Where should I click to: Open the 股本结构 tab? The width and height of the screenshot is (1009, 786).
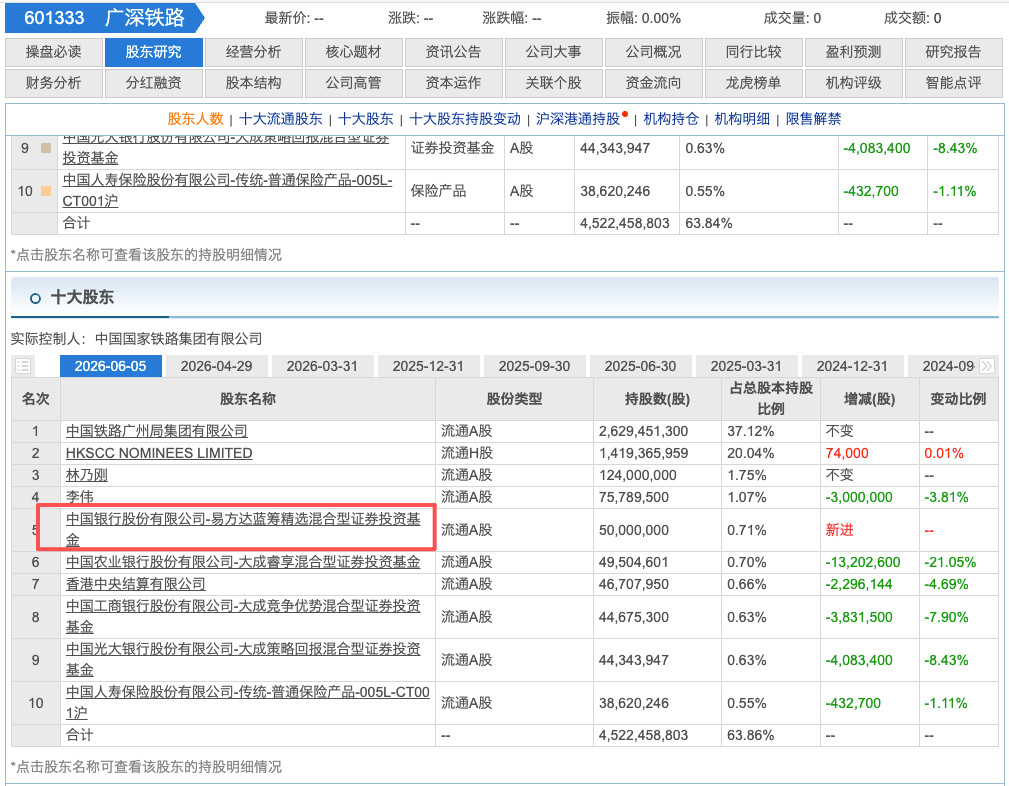(x=254, y=83)
